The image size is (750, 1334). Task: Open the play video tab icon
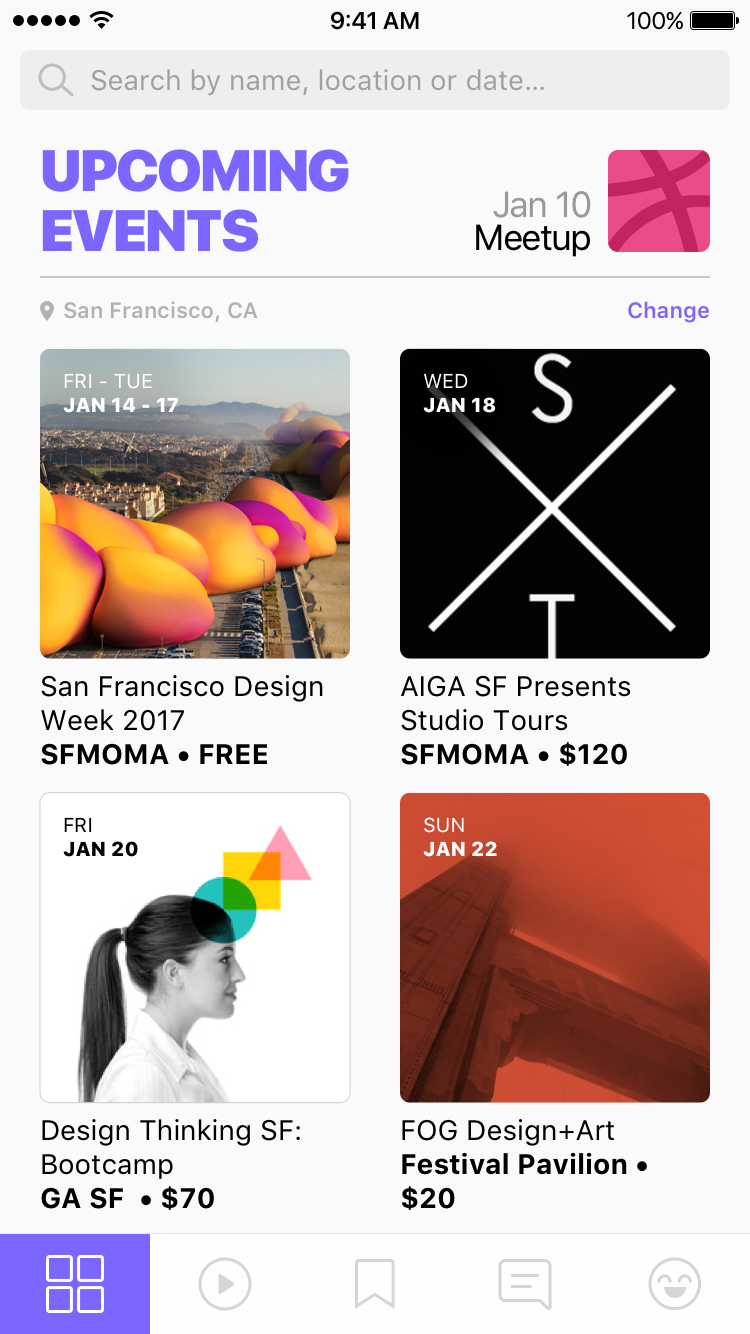click(225, 1284)
